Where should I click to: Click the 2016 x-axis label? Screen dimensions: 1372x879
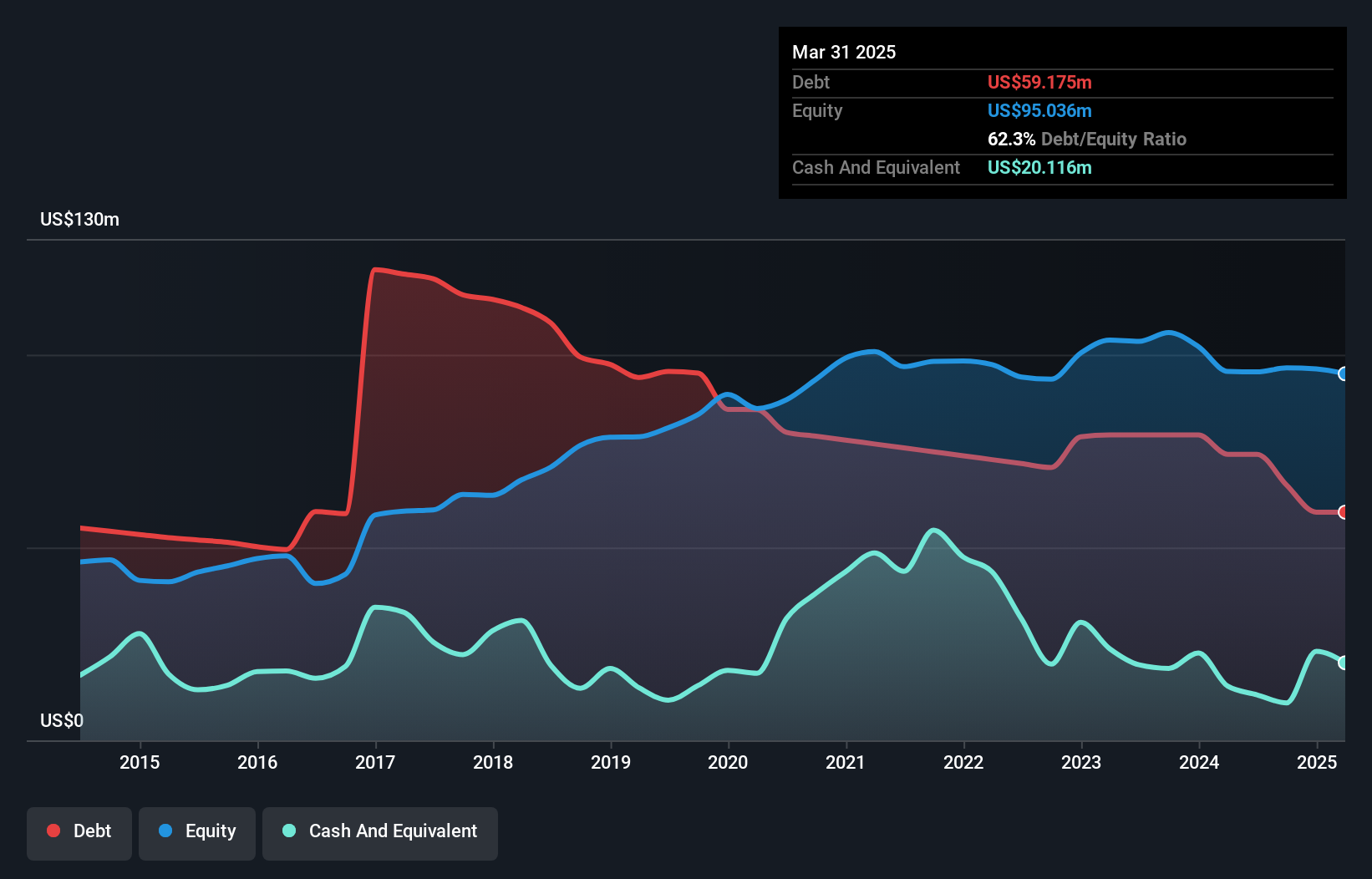257,762
